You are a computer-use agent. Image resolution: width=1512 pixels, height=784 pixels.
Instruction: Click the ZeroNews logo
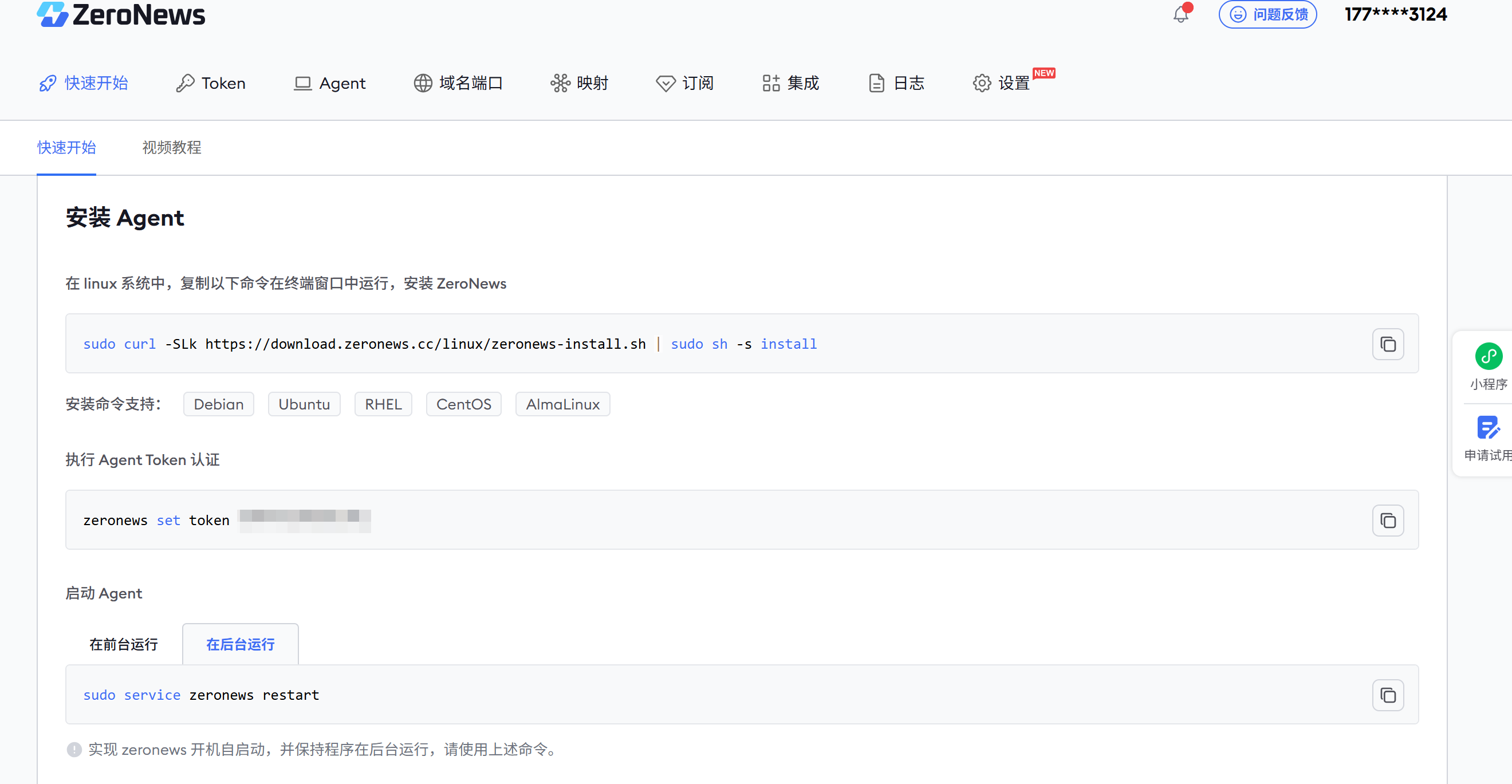tap(121, 14)
